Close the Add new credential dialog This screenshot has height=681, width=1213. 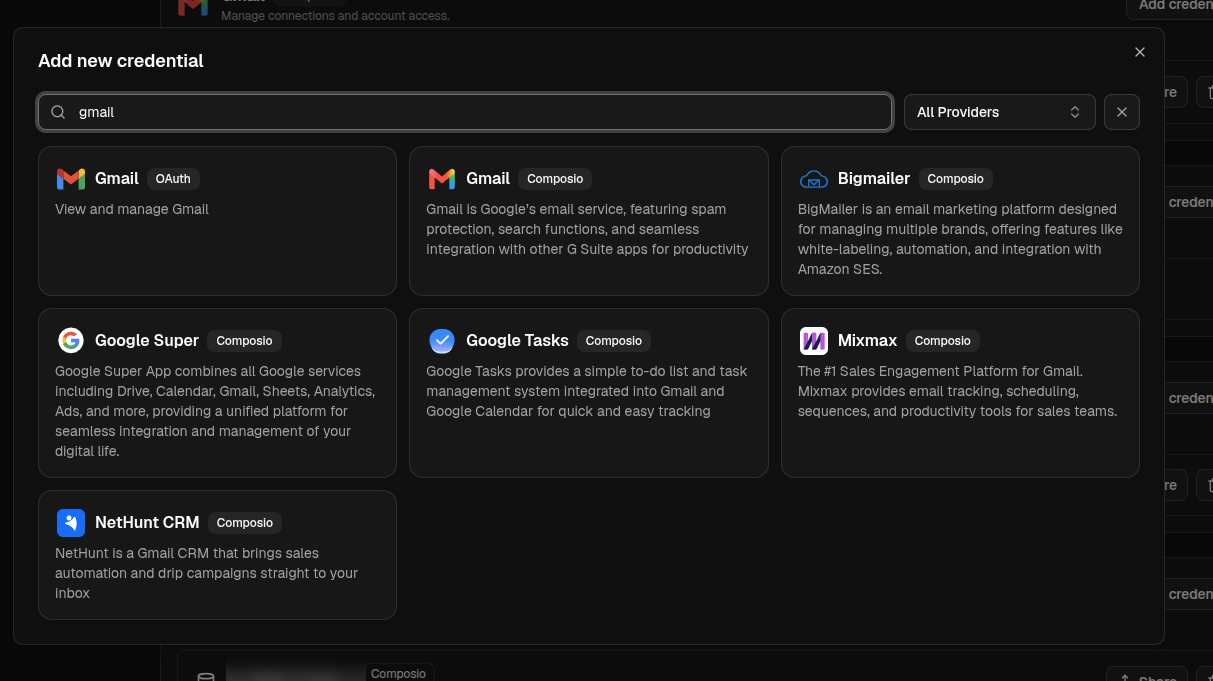click(1140, 52)
